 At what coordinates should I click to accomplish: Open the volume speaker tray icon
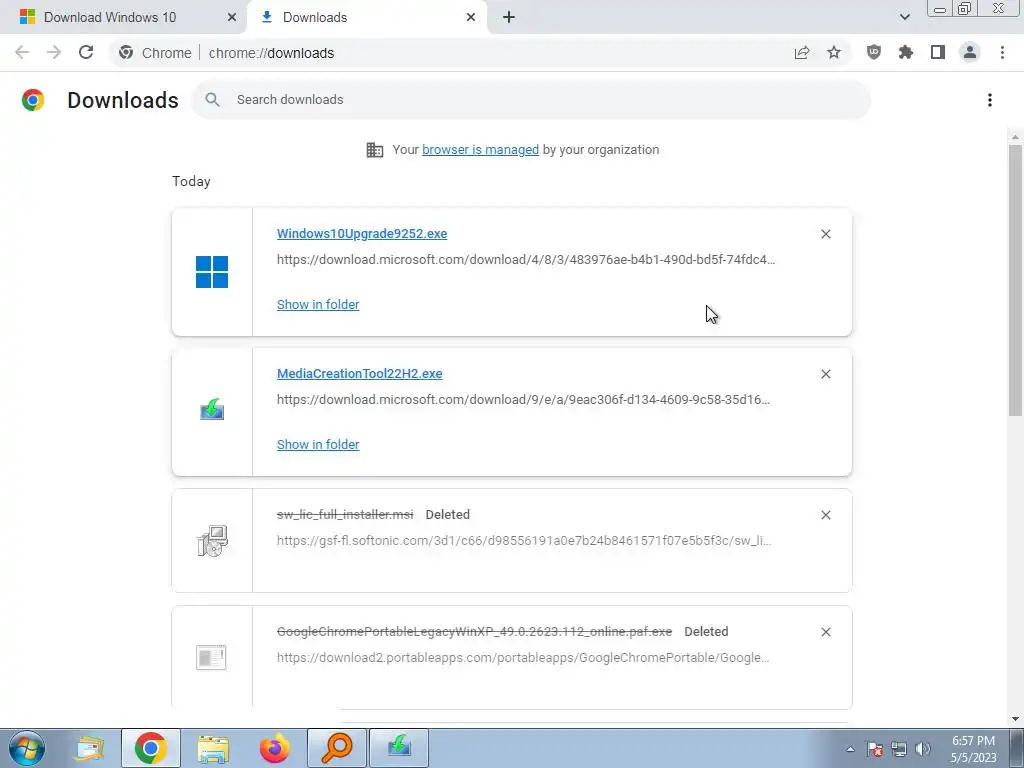click(923, 749)
